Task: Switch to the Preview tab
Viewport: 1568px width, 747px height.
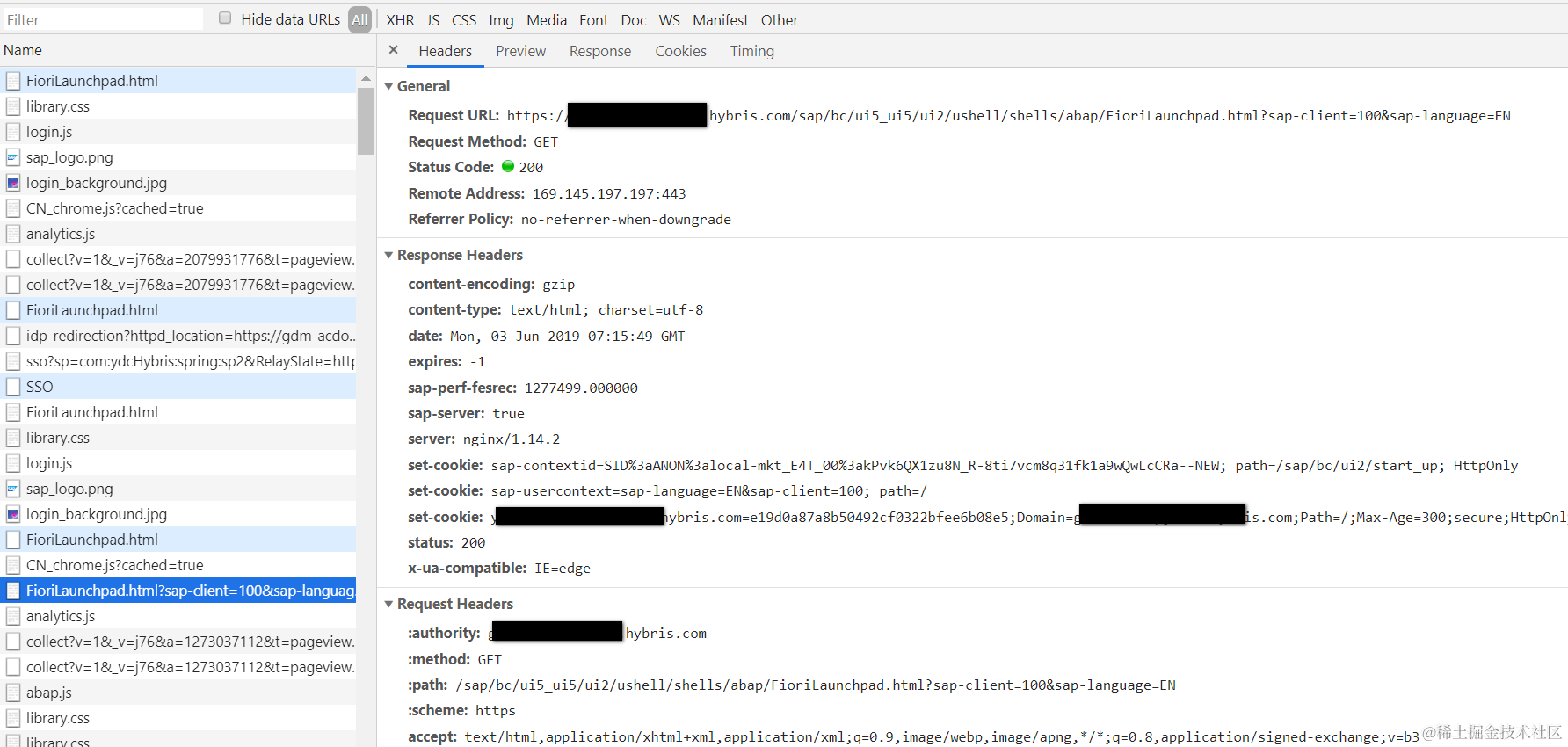Action: [520, 51]
